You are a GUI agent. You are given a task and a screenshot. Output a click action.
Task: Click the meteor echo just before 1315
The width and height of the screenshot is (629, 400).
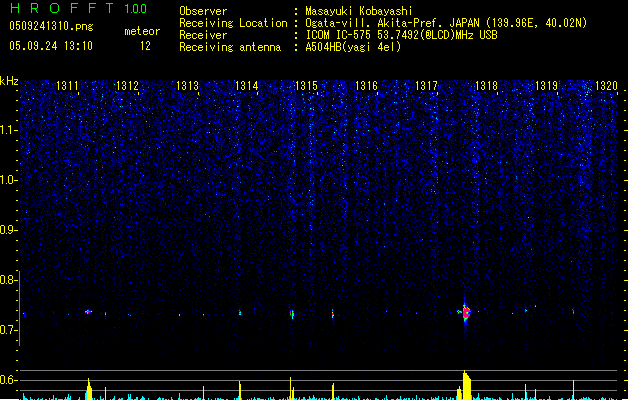point(292,313)
